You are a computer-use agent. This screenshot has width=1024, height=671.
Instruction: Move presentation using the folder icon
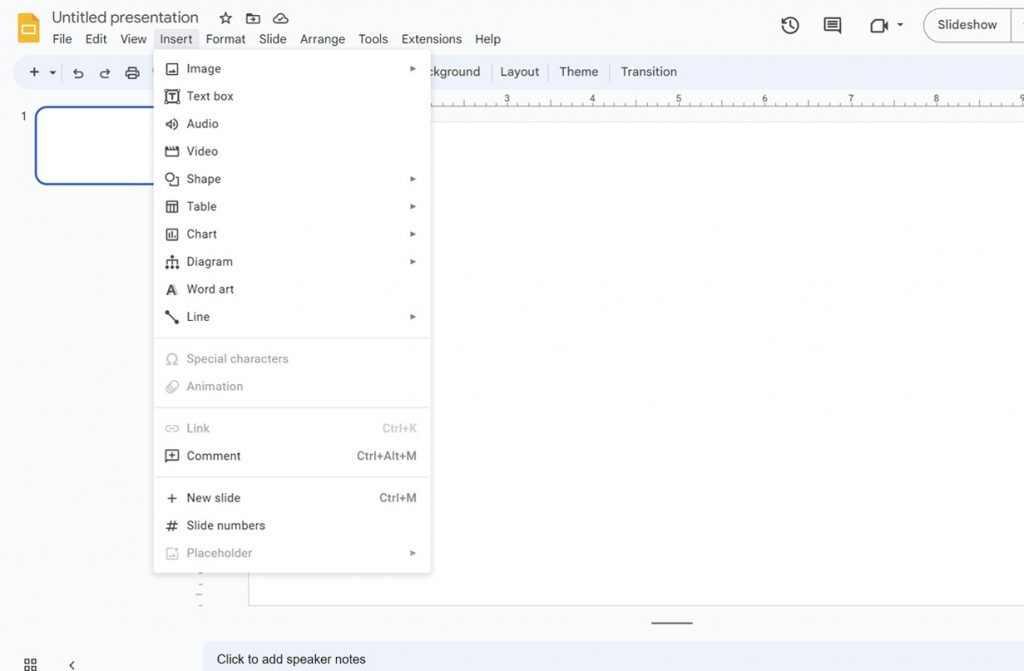253,18
